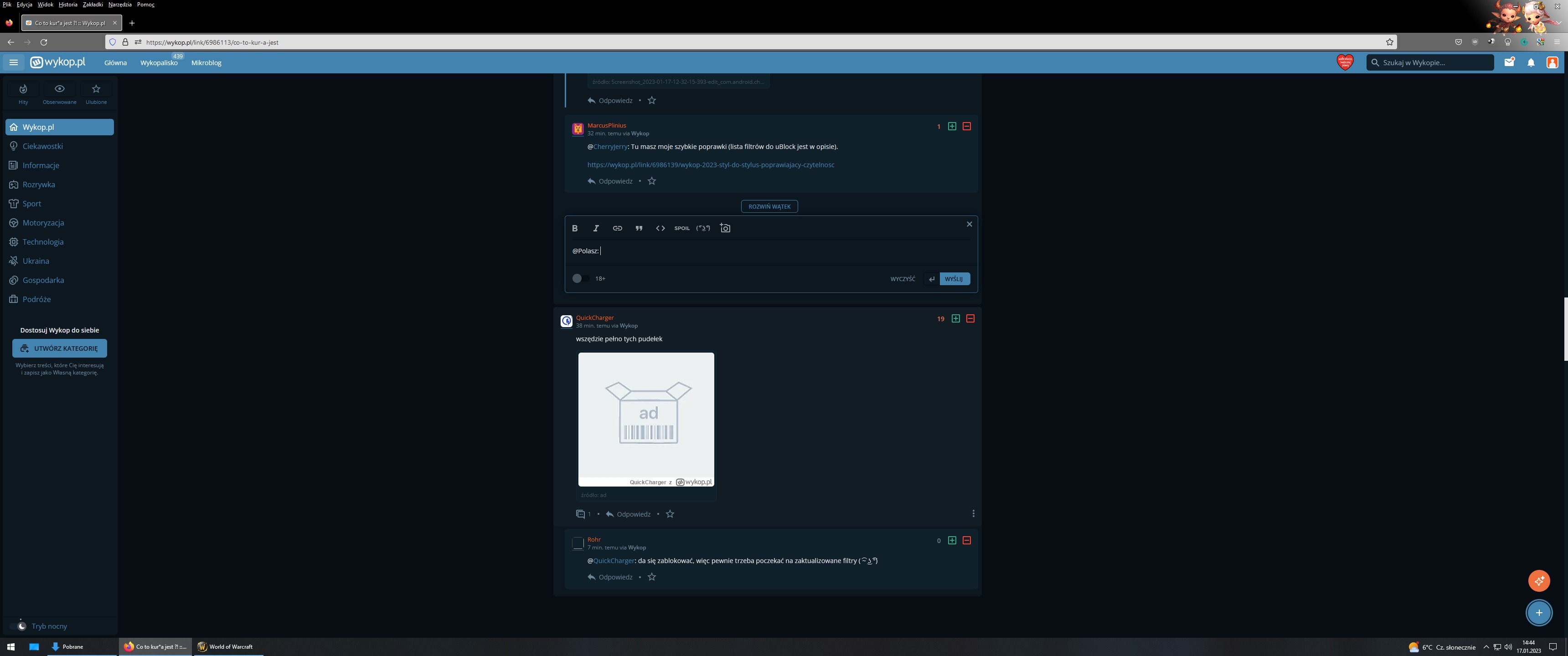1568x656 pixels.
Task: Click the ad box image thumbnail
Action: coord(646,419)
